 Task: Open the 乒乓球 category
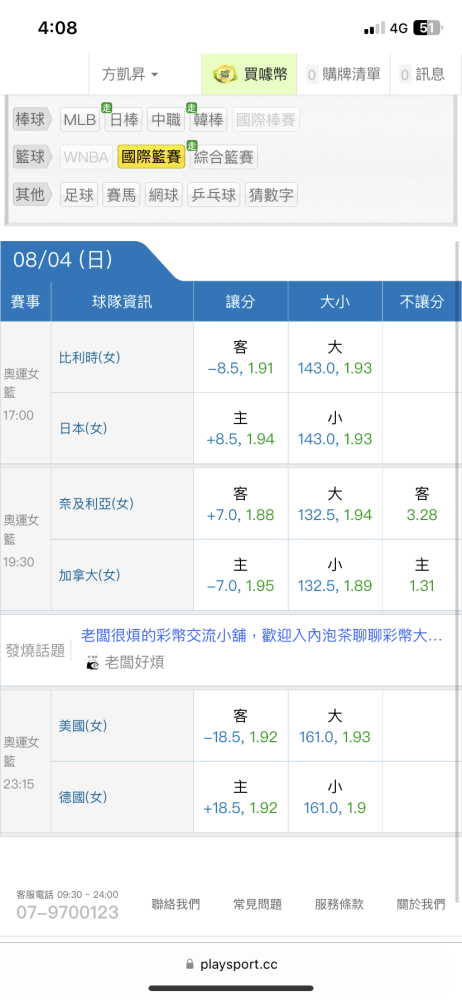click(x=214, y=195)
